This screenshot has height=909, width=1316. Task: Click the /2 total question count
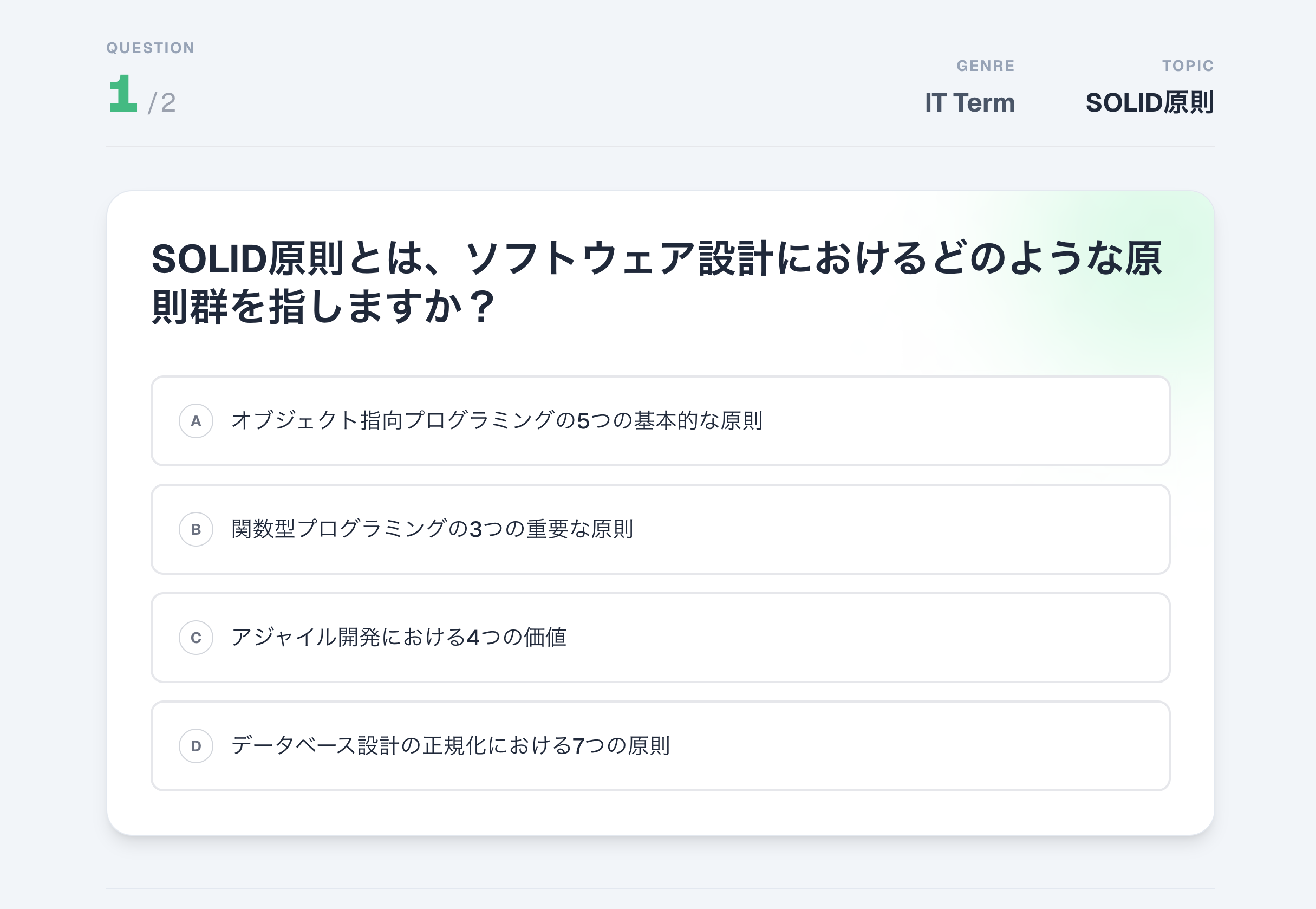pyautogui.click(x=162, y=103)
